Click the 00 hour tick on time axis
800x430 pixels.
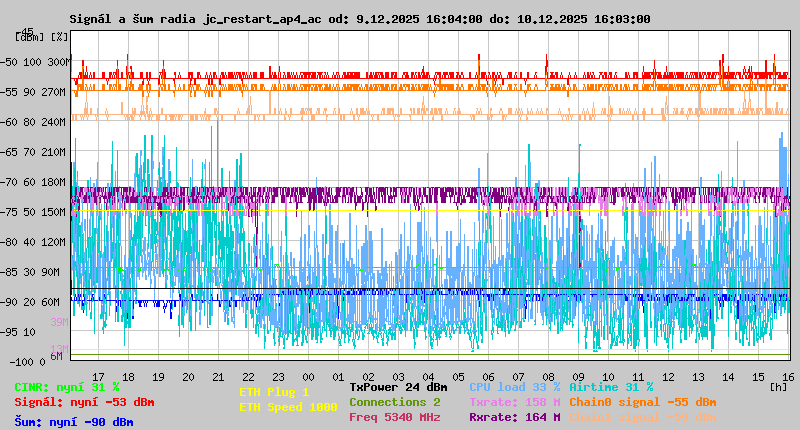[x=308, y=376]
